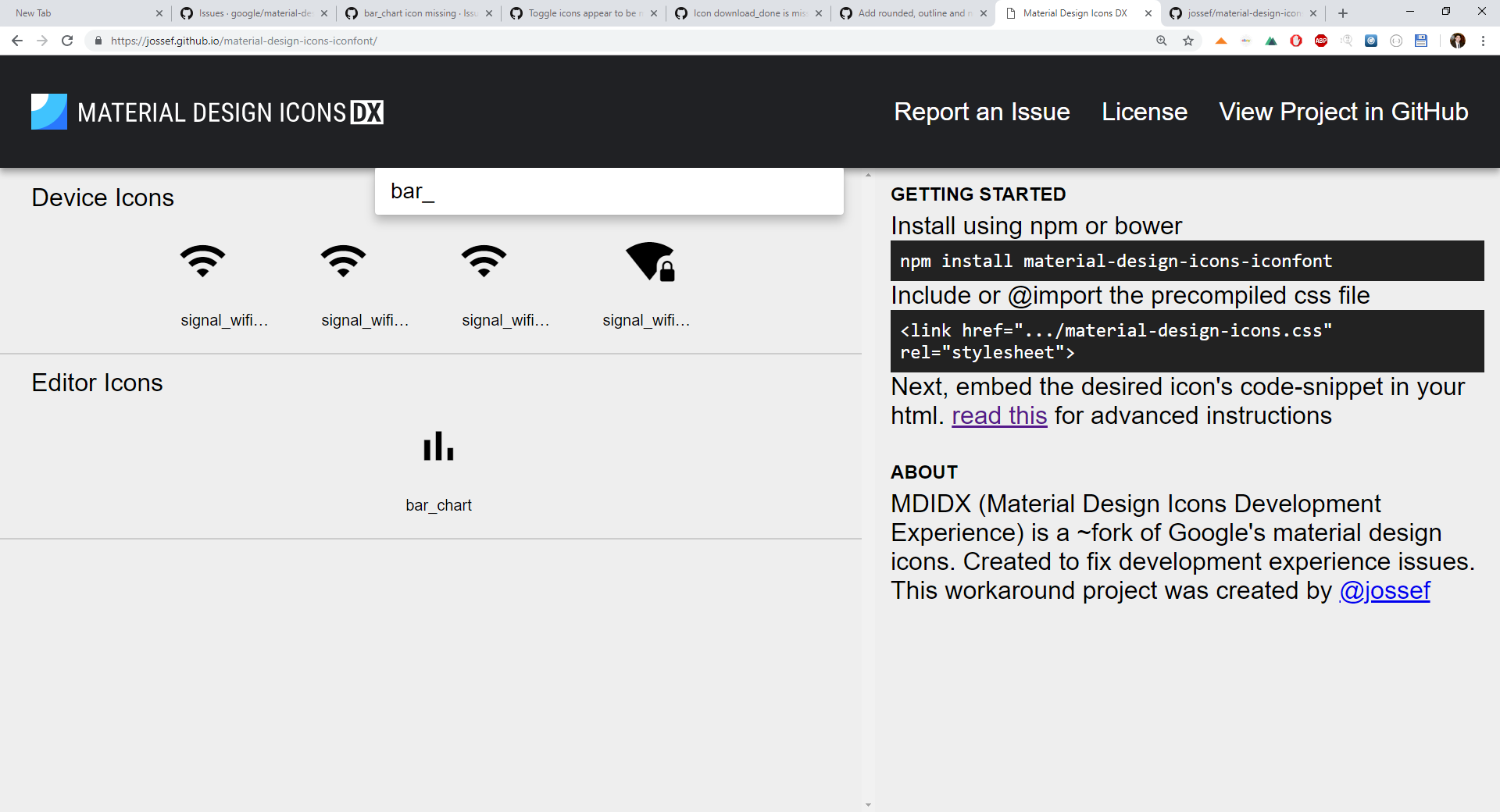Close the Icon download_done tab
Viewport: 1500px width, 812px height.
point(819,13)
